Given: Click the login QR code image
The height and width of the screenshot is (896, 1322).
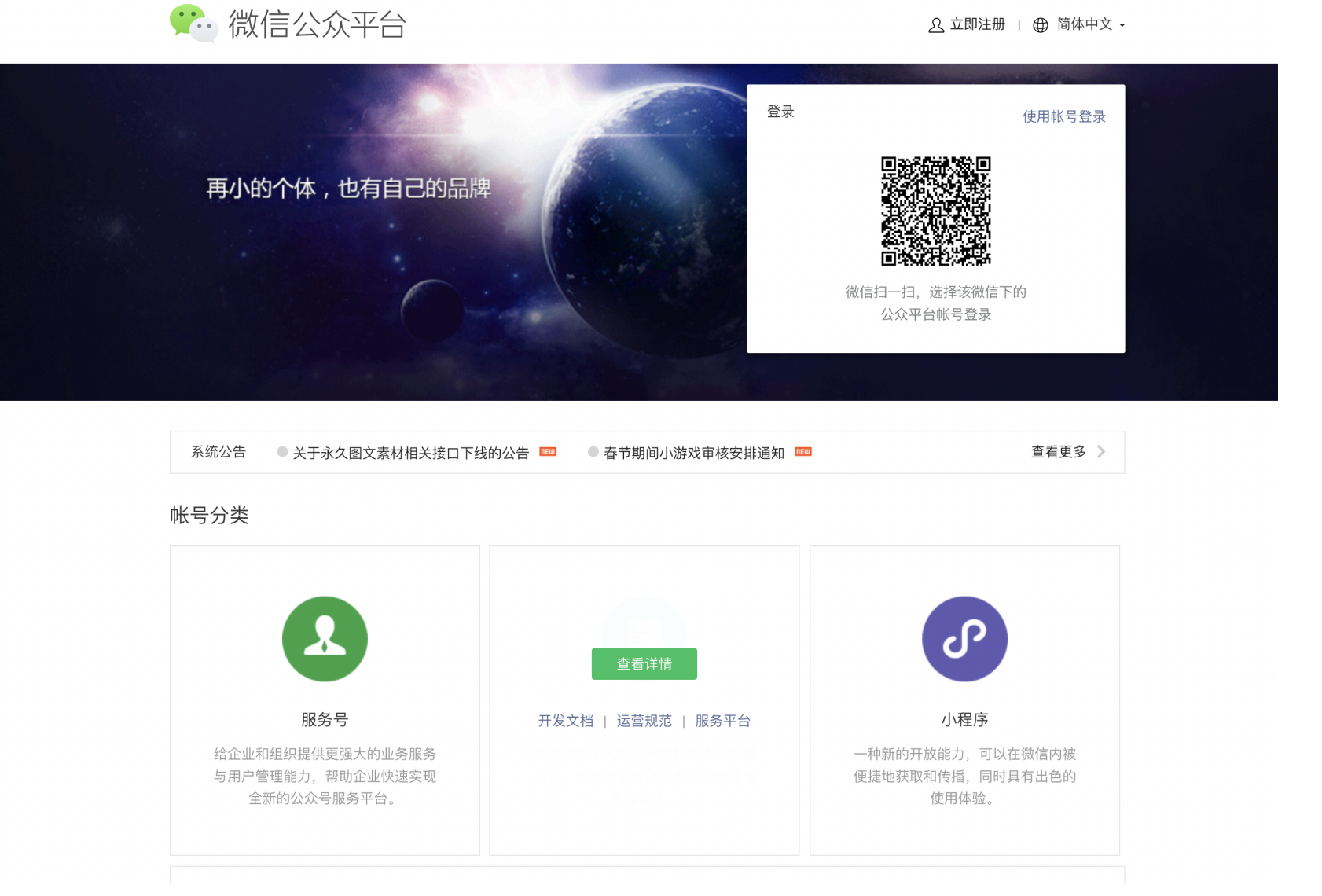Looking at the screenshot, I should [x=935, y=211].
